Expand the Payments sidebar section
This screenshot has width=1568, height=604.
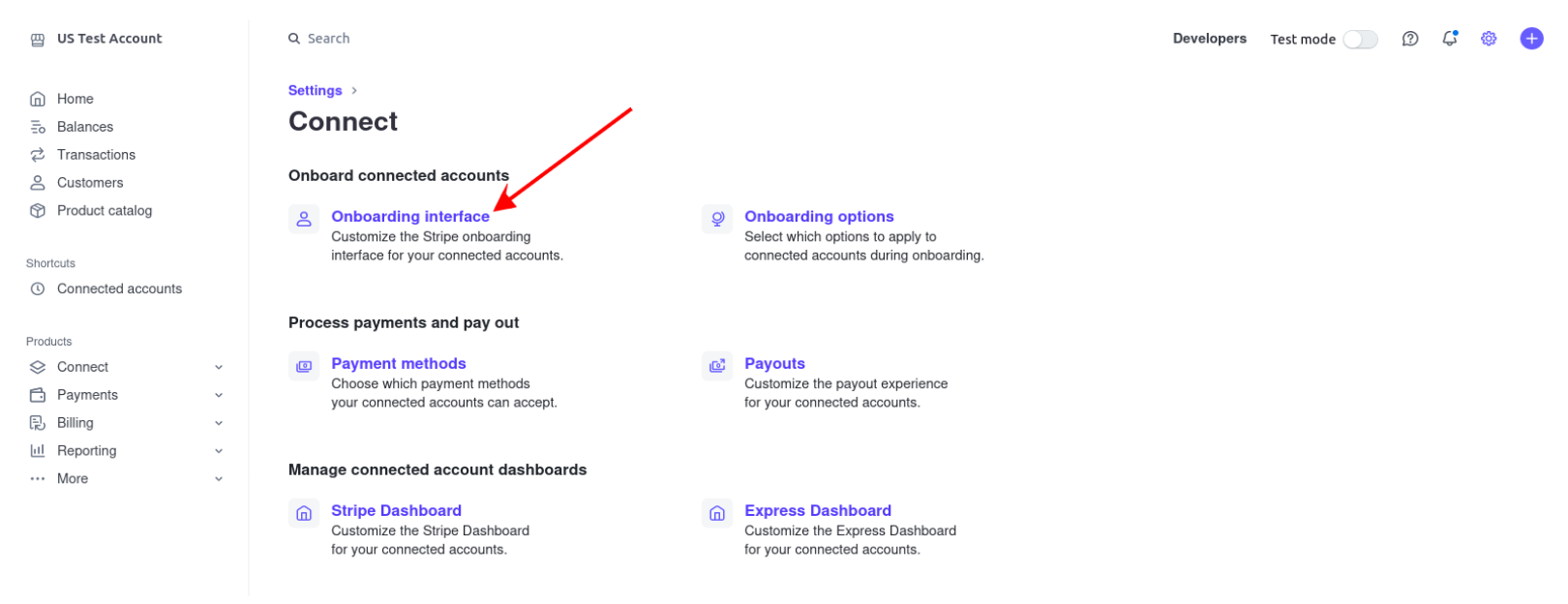(x=219, y=395)
